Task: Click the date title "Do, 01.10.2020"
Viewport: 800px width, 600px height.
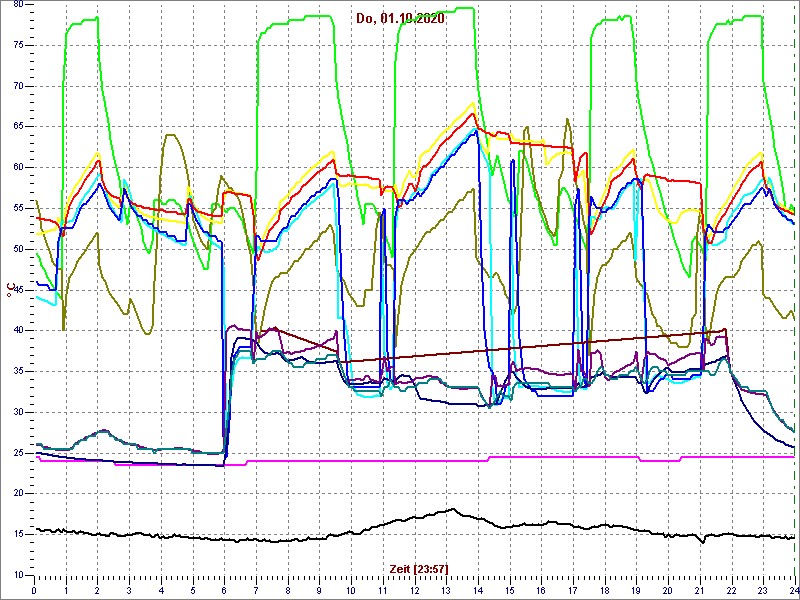Action: (400, 19)
